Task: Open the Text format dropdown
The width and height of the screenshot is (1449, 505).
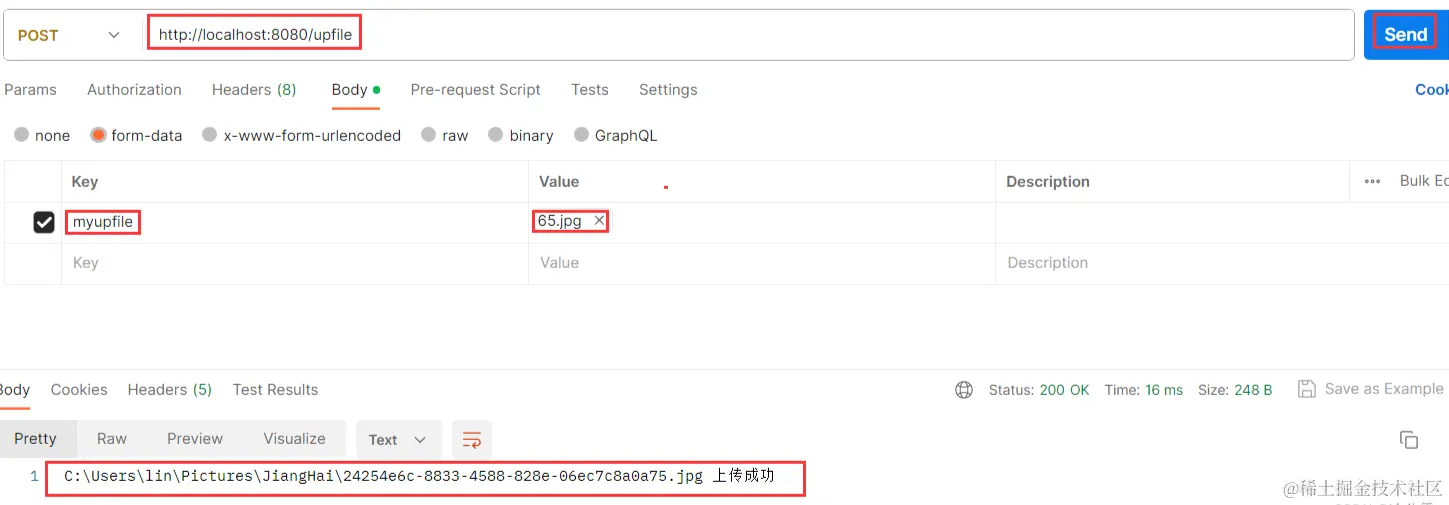Action: tap(398, 440)
